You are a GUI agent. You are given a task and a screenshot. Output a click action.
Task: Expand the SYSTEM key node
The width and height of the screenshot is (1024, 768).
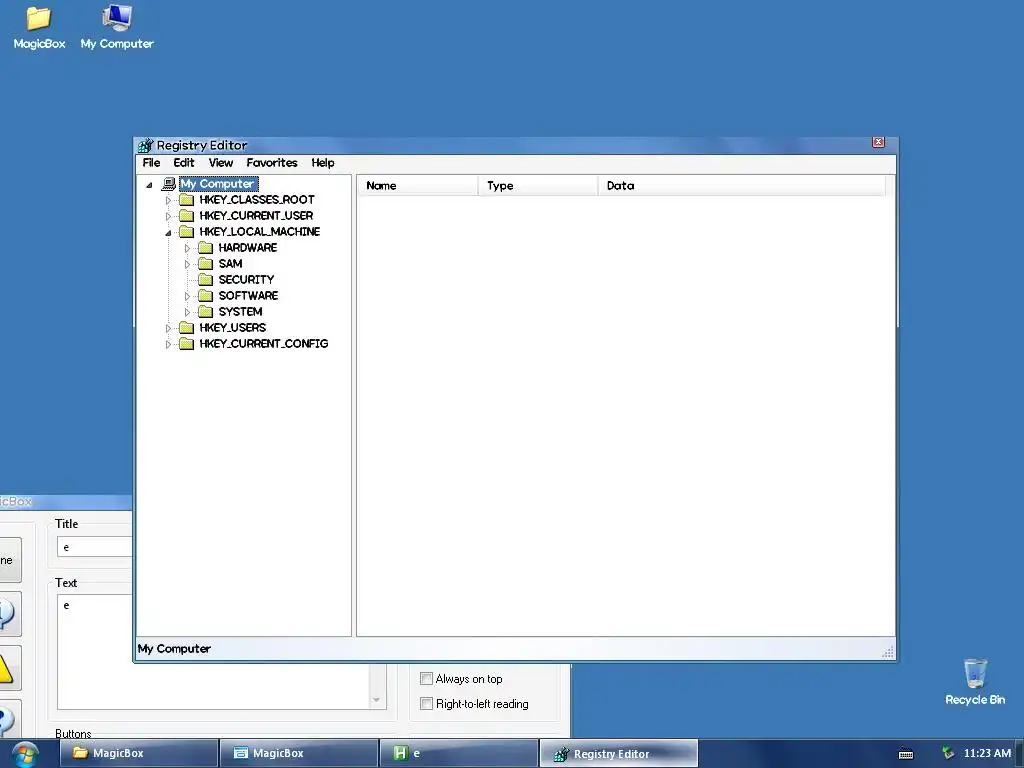pyautogui.click(x=187, y=312)
